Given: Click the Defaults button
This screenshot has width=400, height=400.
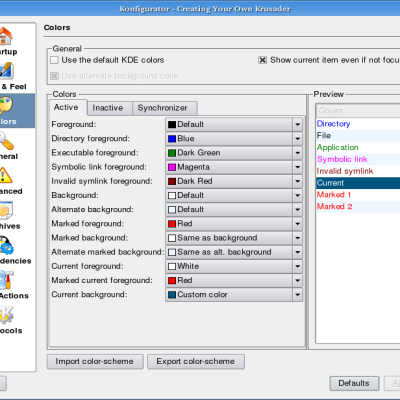Looking at the screenshot, I should click(x=354, y=383).
